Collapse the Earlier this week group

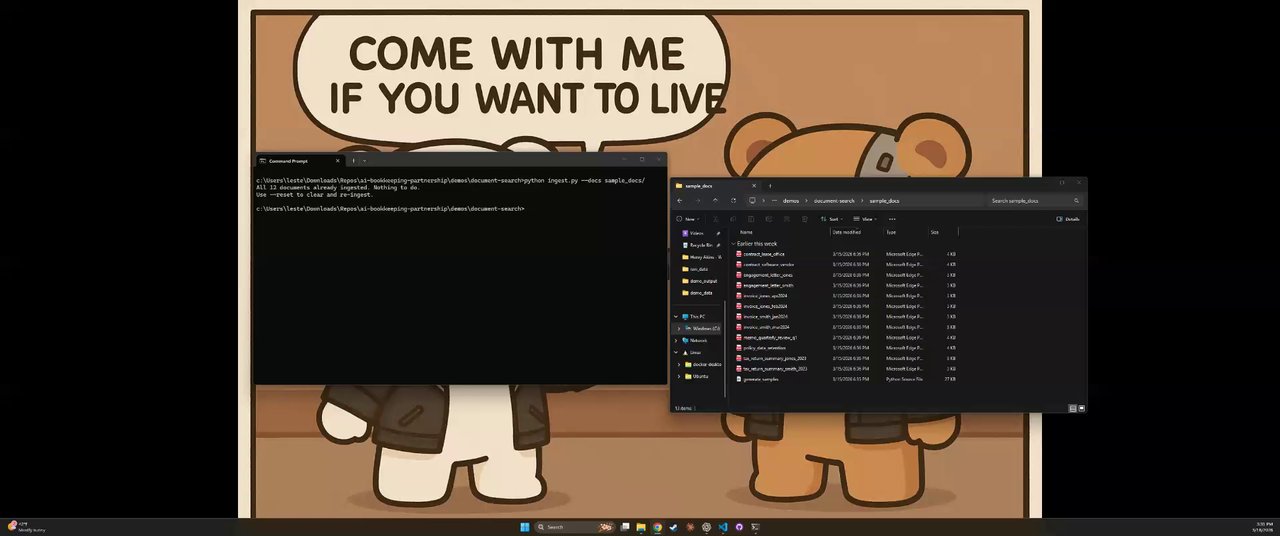(x=733, y=243)
